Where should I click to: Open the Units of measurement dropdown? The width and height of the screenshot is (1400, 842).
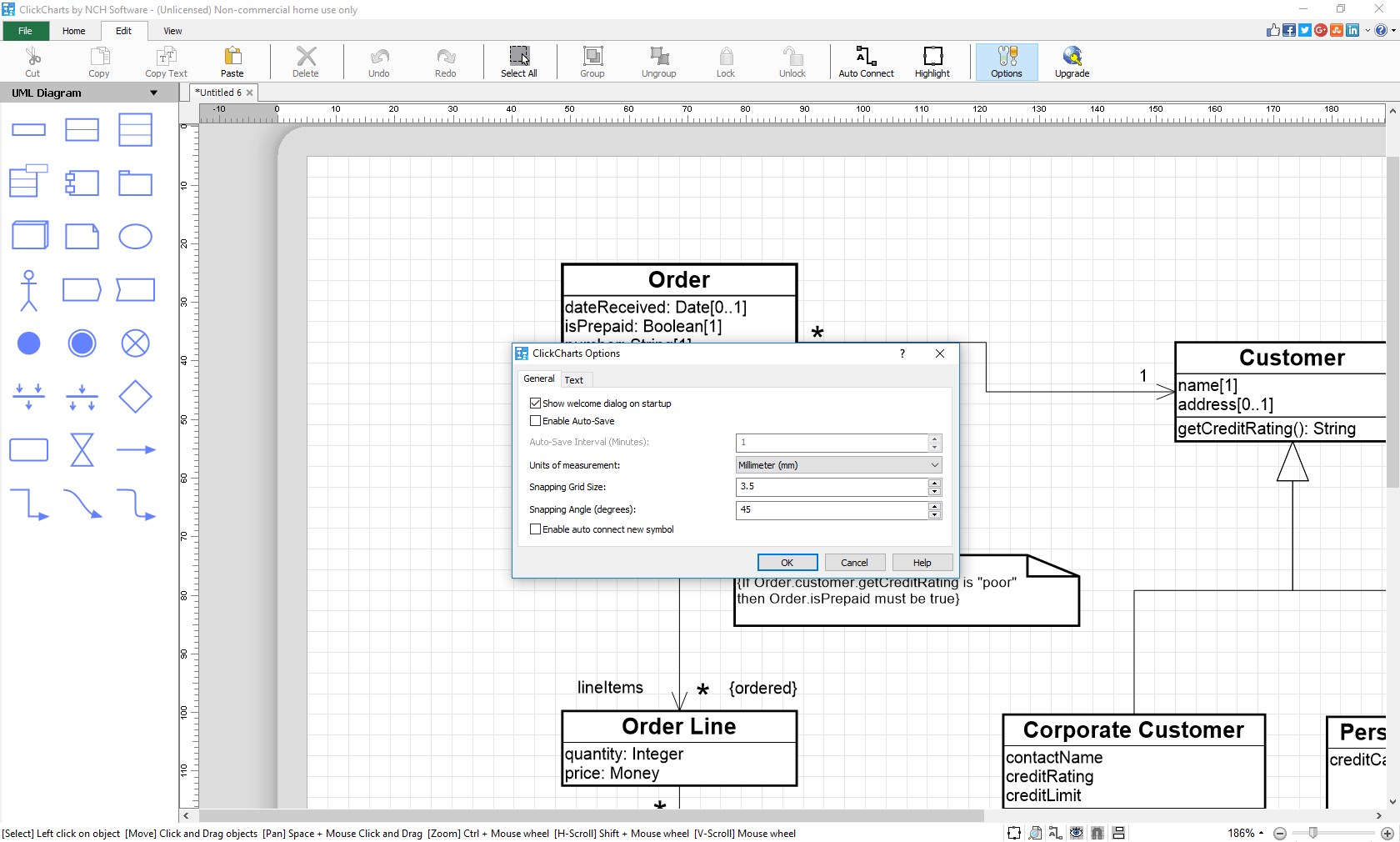[x=837, y=464]
